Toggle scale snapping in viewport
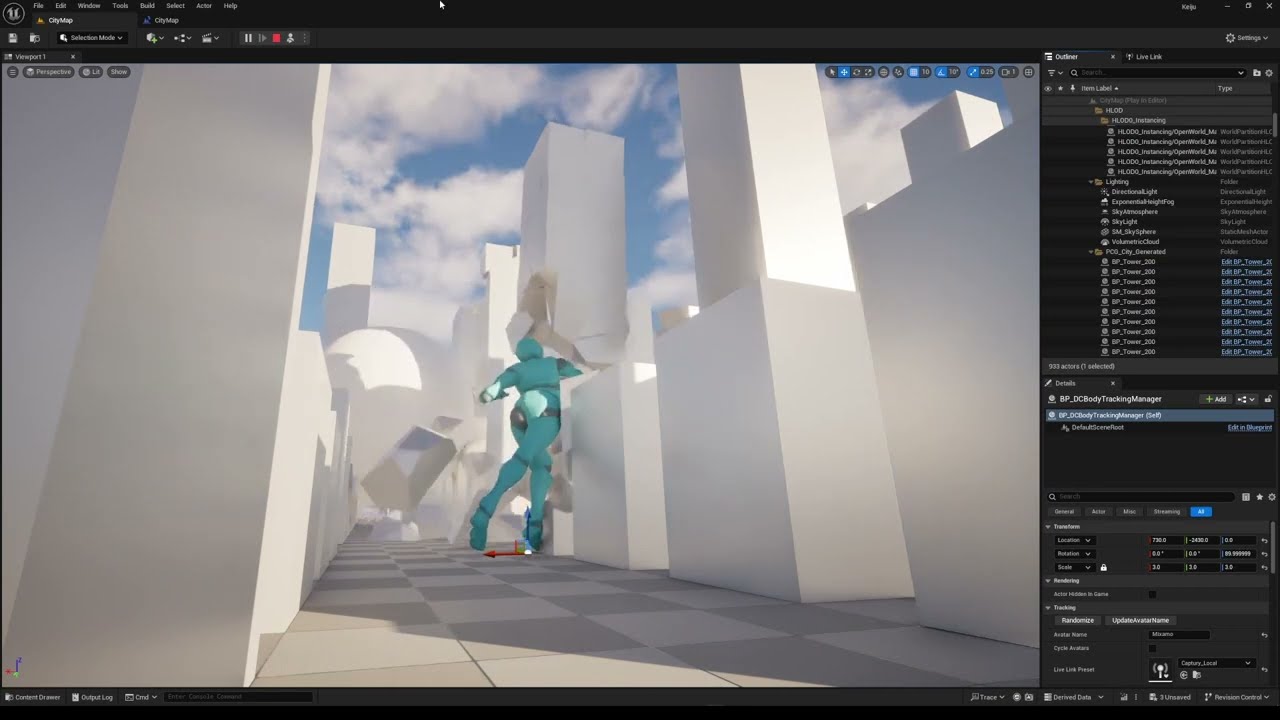The height and width of the screenshot is (720, 1280). [973, 72]
